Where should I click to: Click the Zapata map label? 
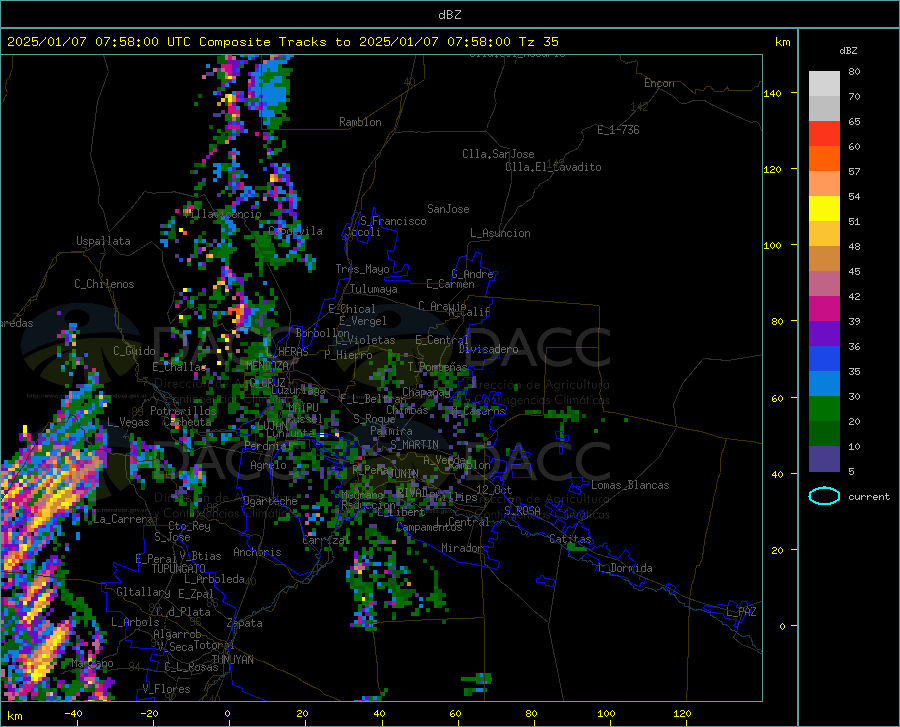[245, 623]
